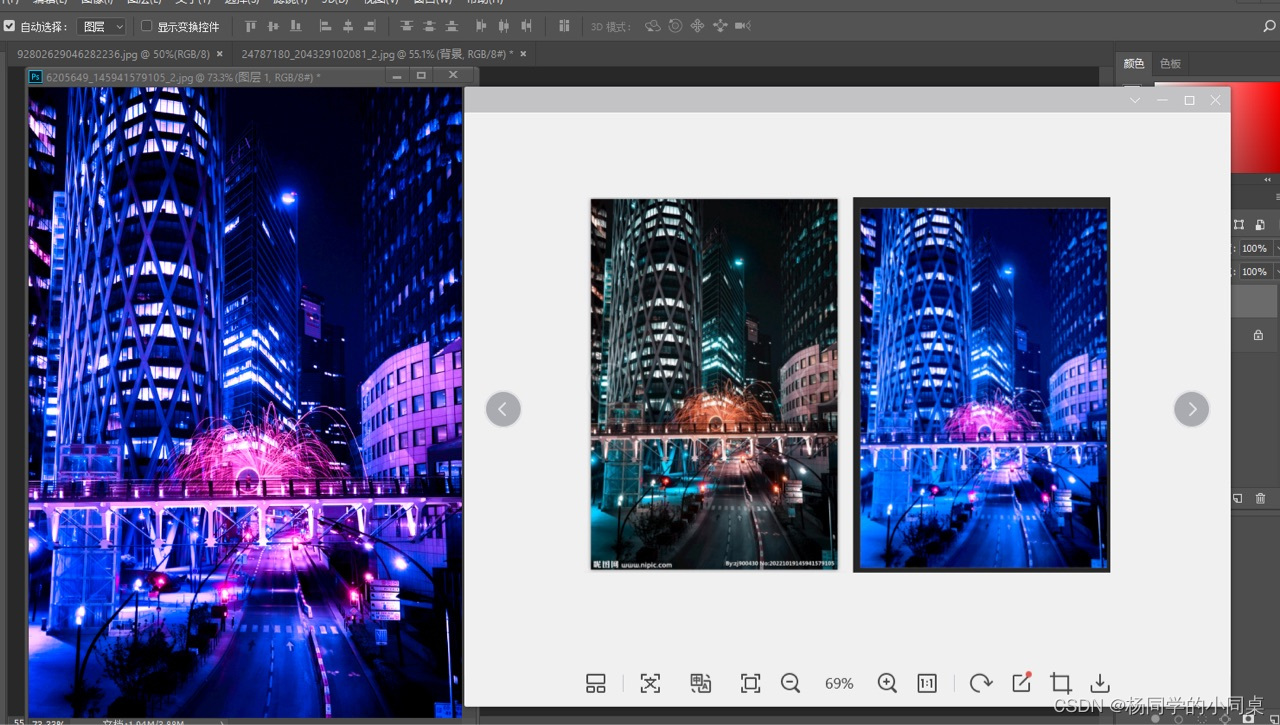The height and width of the screenshot is (725, 1280).
Task: Click the opacity 100% value field
Action: [1254, 248]
